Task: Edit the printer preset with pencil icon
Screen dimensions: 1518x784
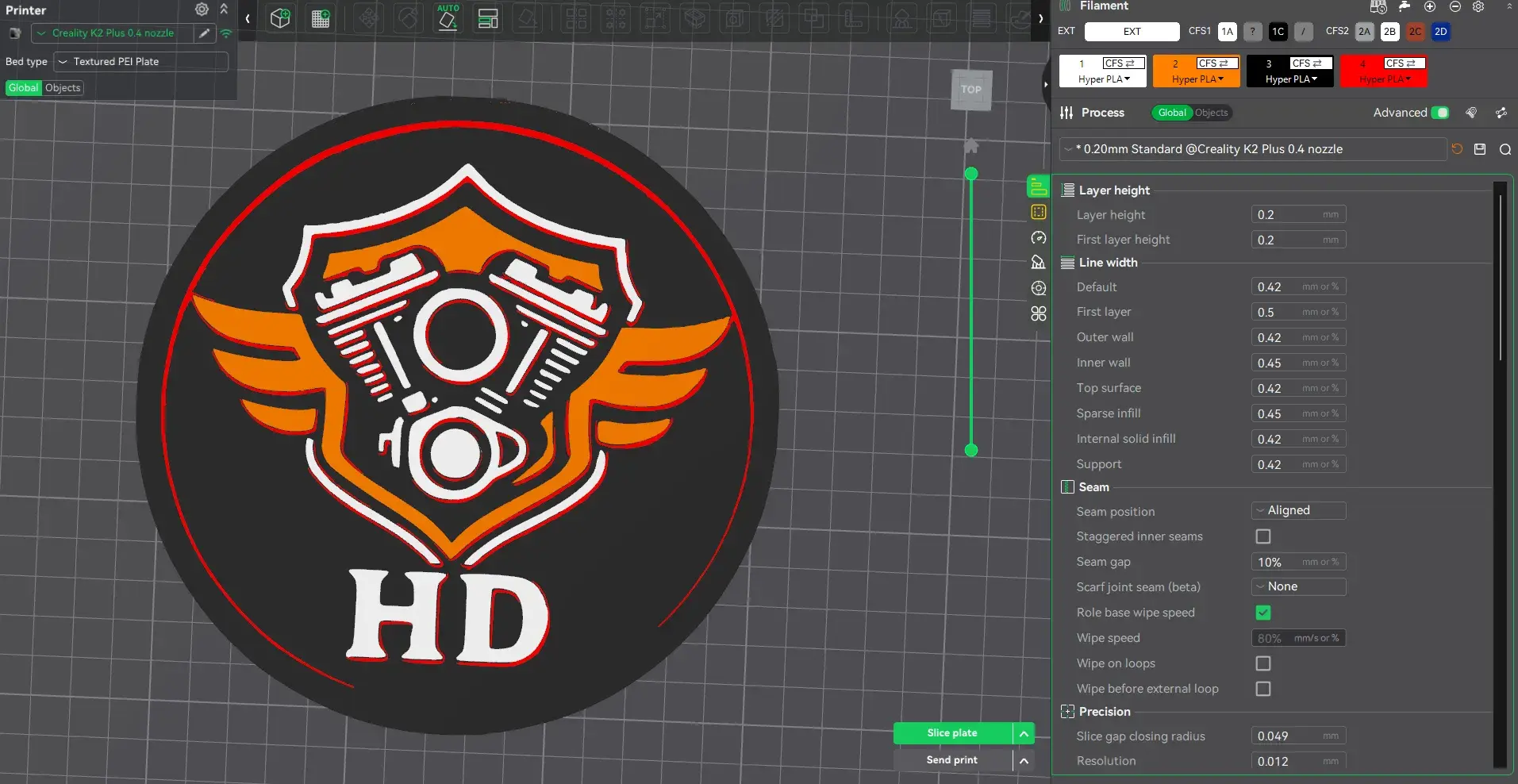Action: (205, 33)
